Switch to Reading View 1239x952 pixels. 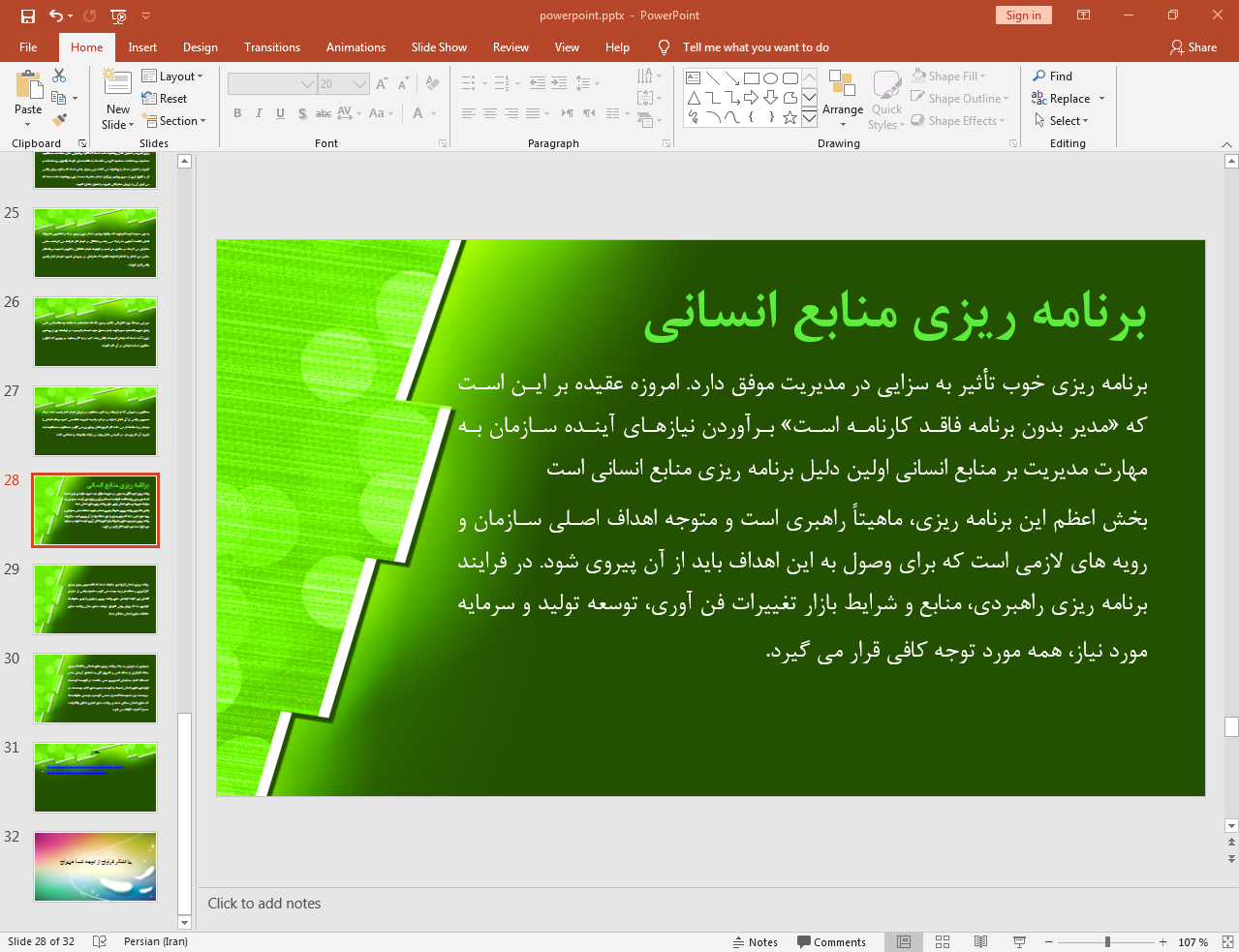980,941
